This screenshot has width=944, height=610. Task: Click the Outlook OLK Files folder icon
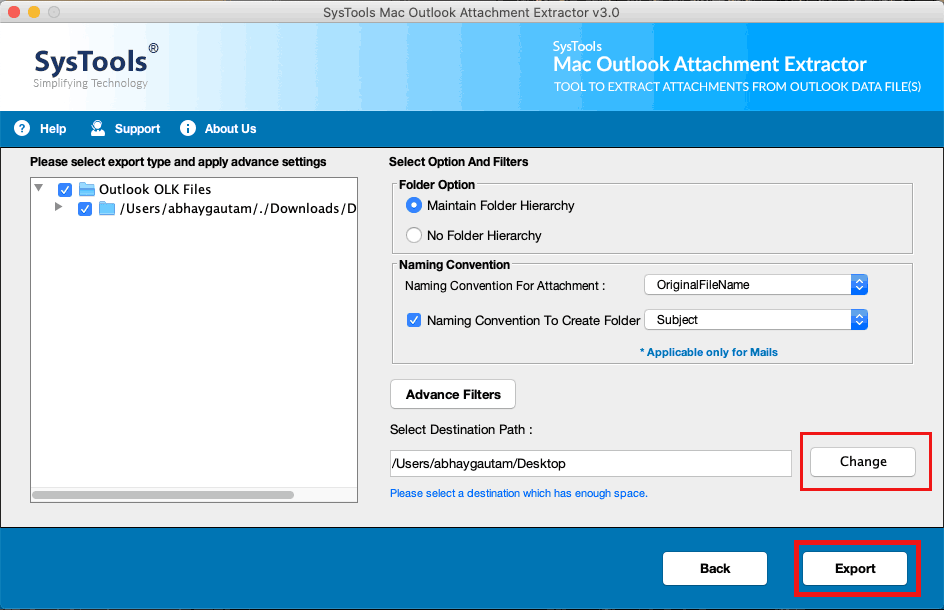coord(87,190)
